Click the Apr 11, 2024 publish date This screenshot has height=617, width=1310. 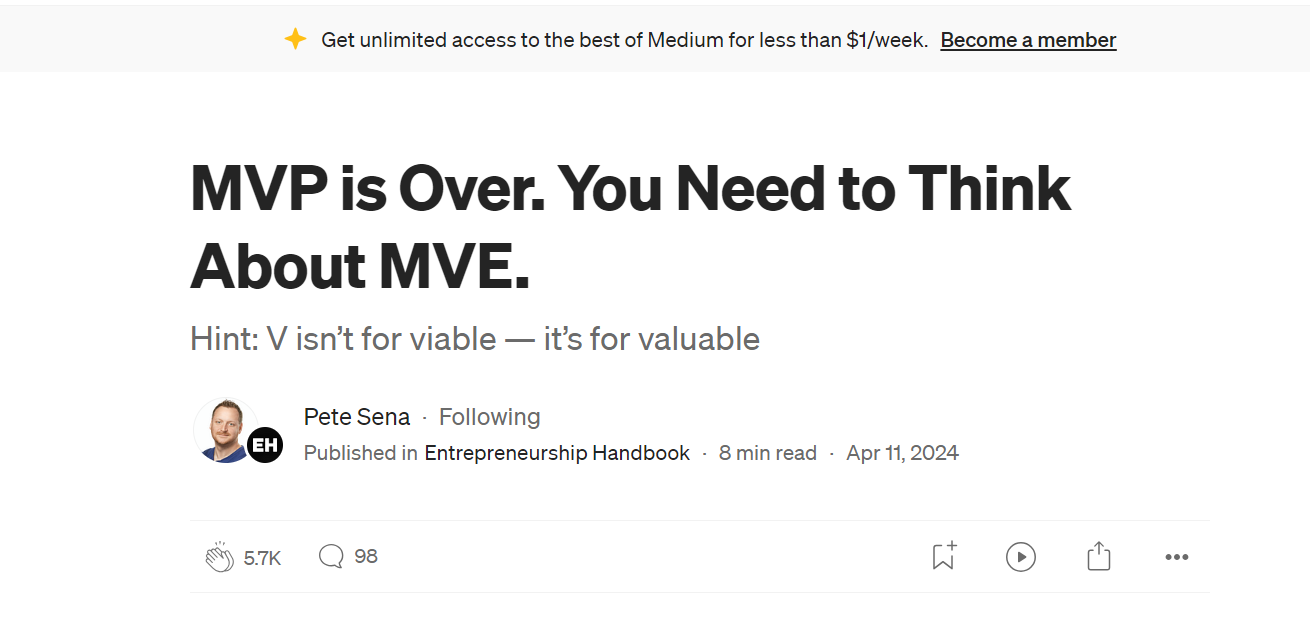coord(902,453)
